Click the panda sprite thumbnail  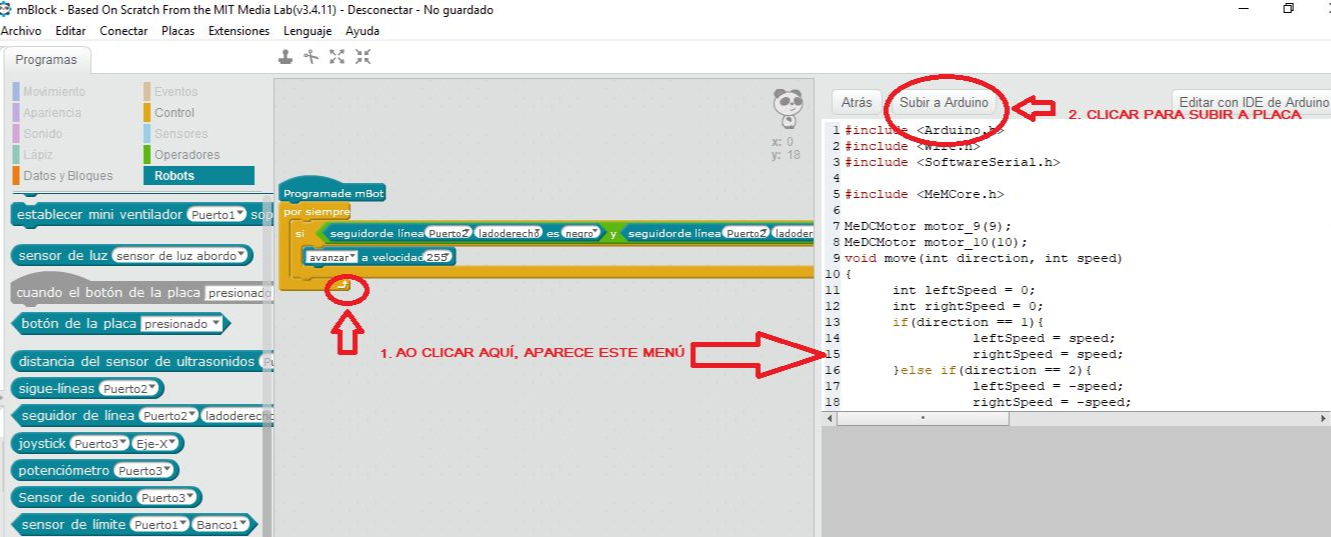coord(788,108)
